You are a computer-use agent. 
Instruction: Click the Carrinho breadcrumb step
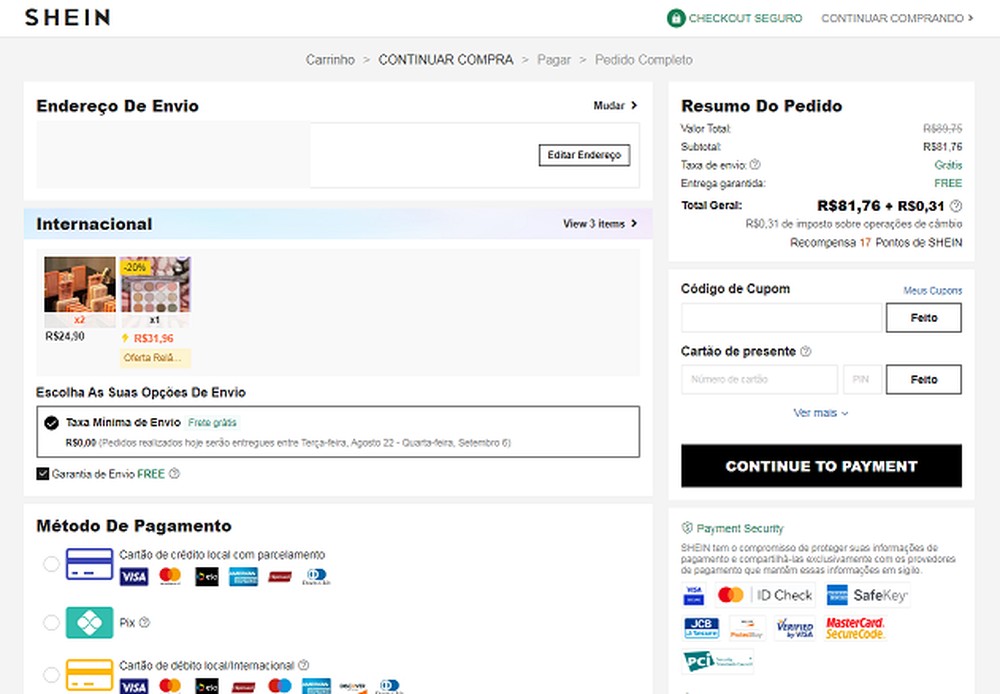click(330, 59)
